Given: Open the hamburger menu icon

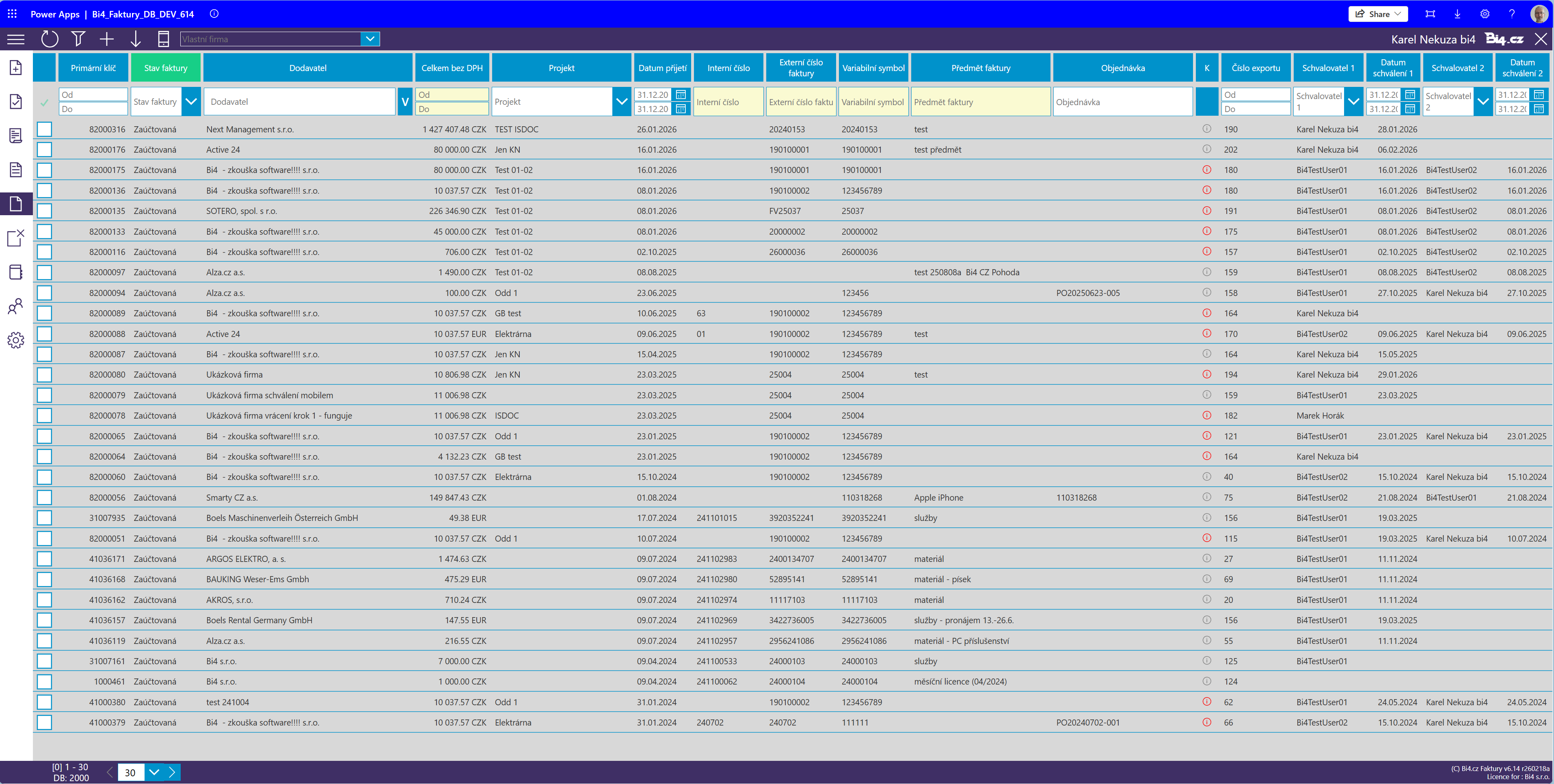Looking at the screenshot, I should tap(16, 39).
